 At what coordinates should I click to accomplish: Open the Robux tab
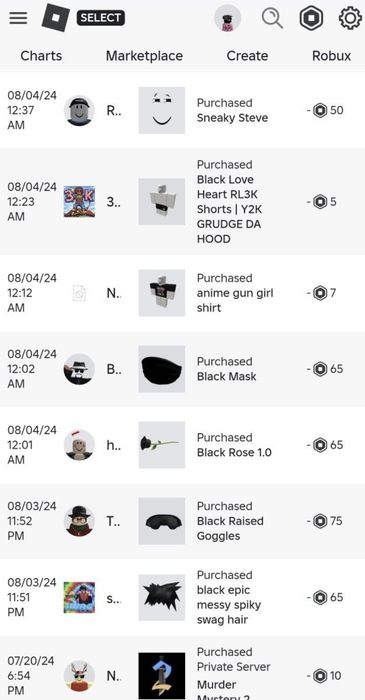[x=331, y=56]
